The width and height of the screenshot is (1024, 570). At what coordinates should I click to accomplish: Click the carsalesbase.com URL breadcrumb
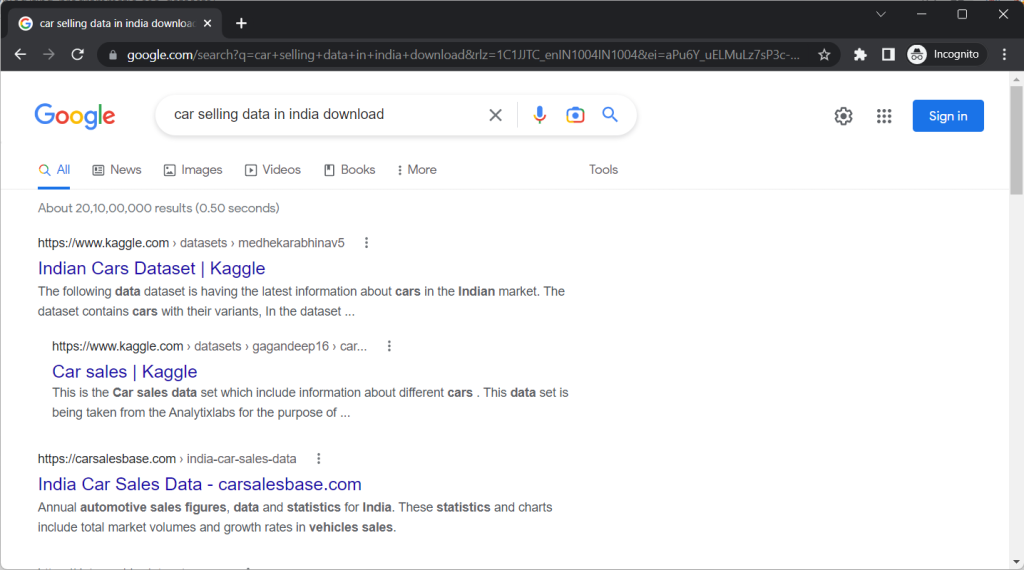point(167,459)
